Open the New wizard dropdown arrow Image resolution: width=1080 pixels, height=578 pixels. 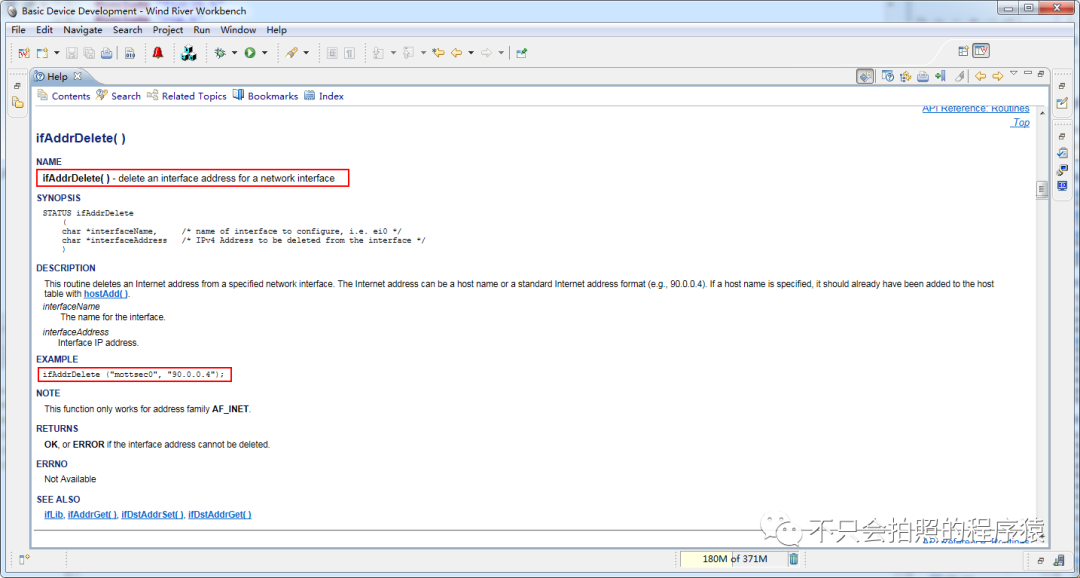click(56, 53)
